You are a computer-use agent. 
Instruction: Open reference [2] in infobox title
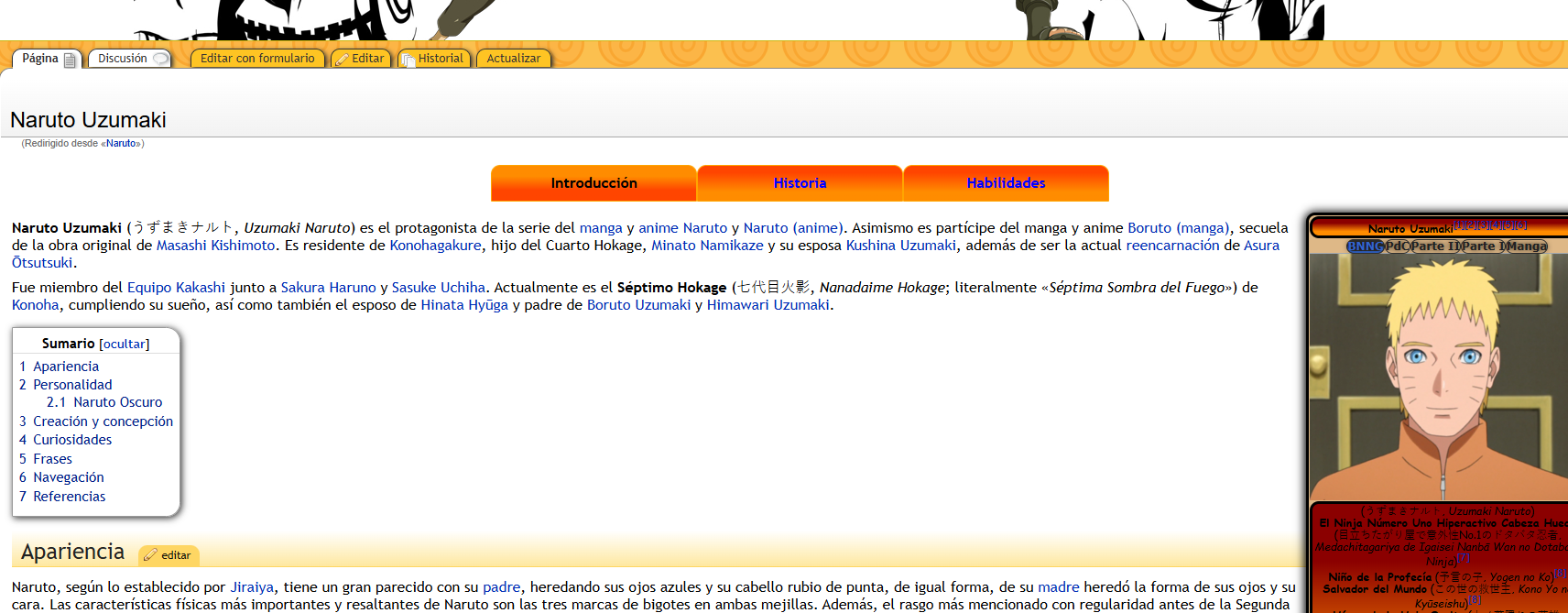pos(1471,225)
